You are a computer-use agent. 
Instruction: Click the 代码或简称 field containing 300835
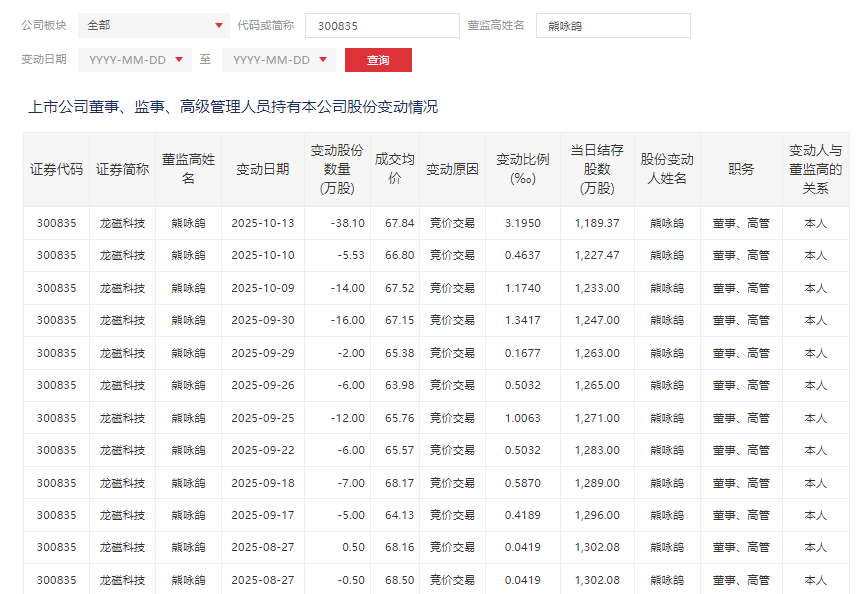coord(380,24)
